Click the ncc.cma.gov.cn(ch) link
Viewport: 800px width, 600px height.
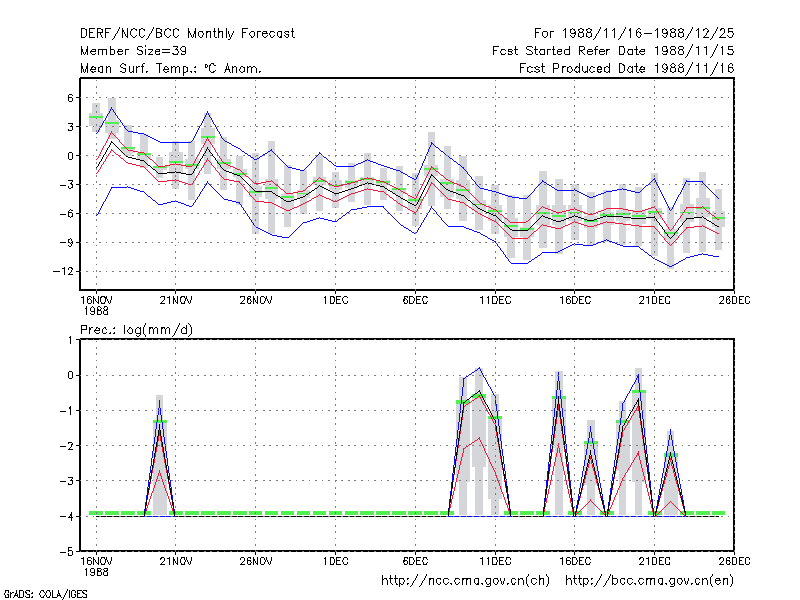(x=466, y=581)
